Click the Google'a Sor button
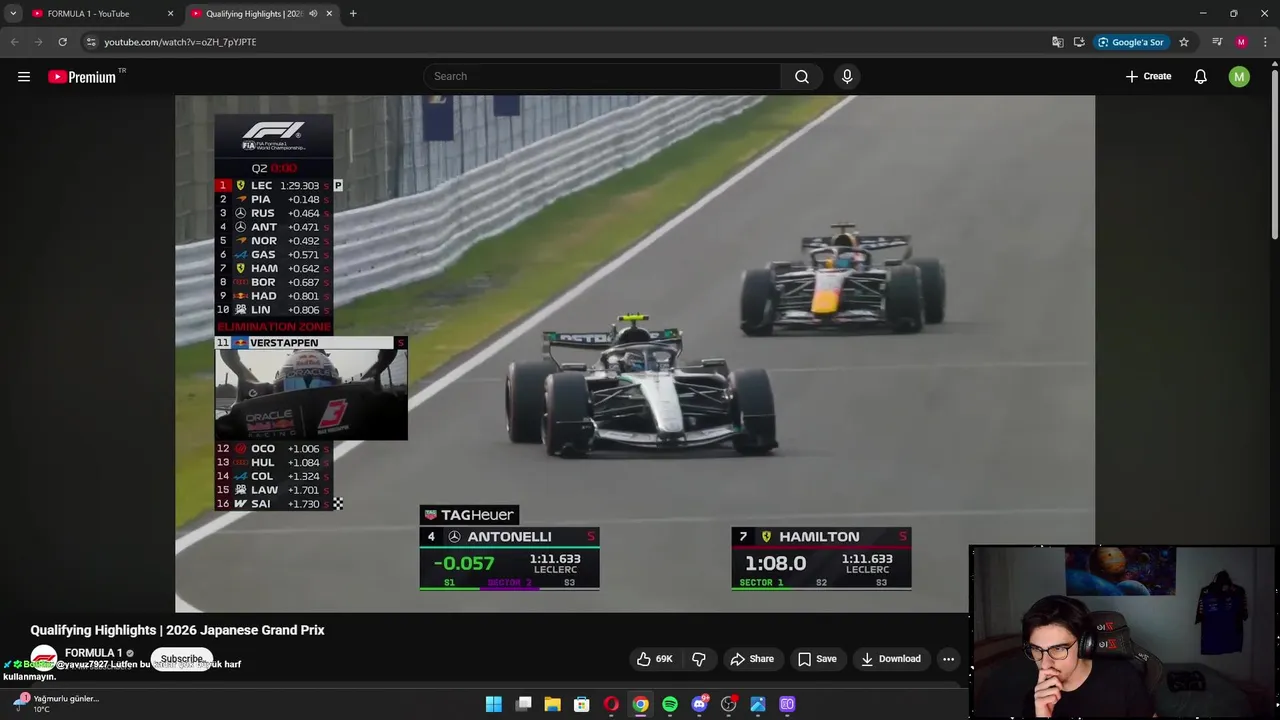Screen dimensions: 1280x720 click(1131, 42)
